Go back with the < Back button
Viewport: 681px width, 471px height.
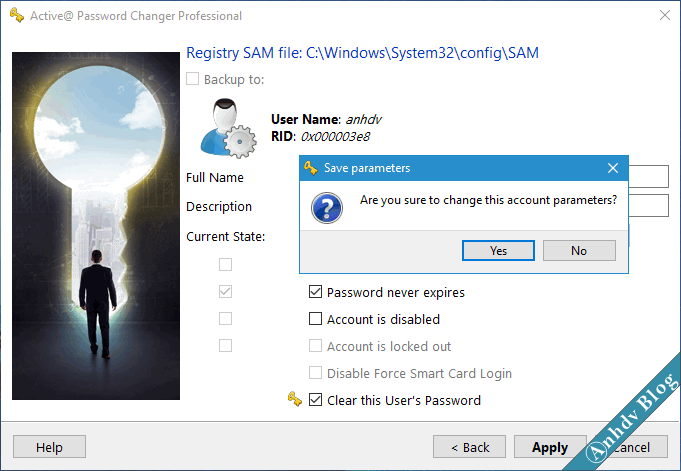coord(469,447)
